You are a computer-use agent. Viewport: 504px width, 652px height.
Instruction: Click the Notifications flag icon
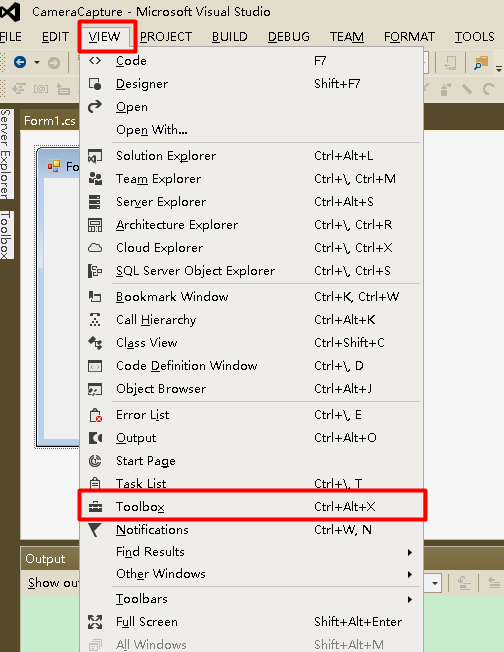[x=95, y=530]
